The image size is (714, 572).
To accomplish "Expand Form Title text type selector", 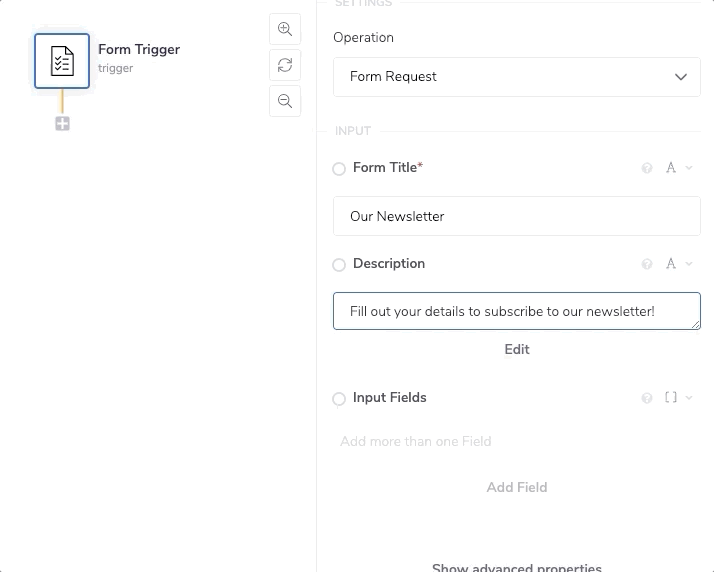I will pyautogui.click(x=679, y=168).
